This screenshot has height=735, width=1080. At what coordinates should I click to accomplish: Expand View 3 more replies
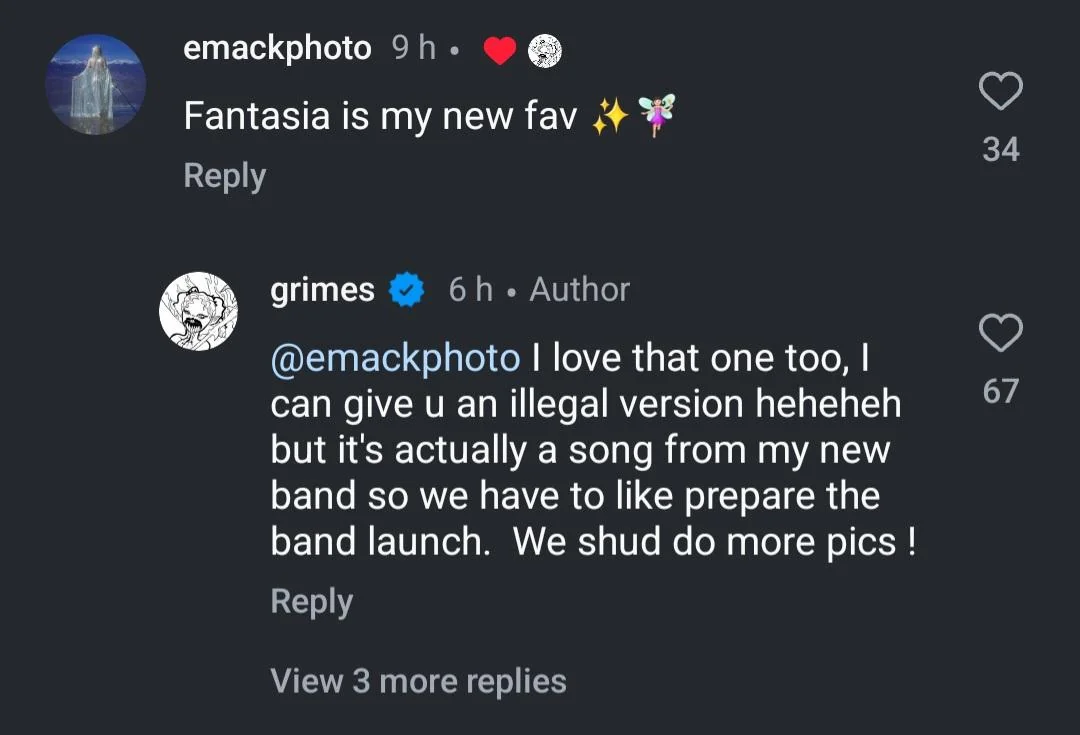418,681
